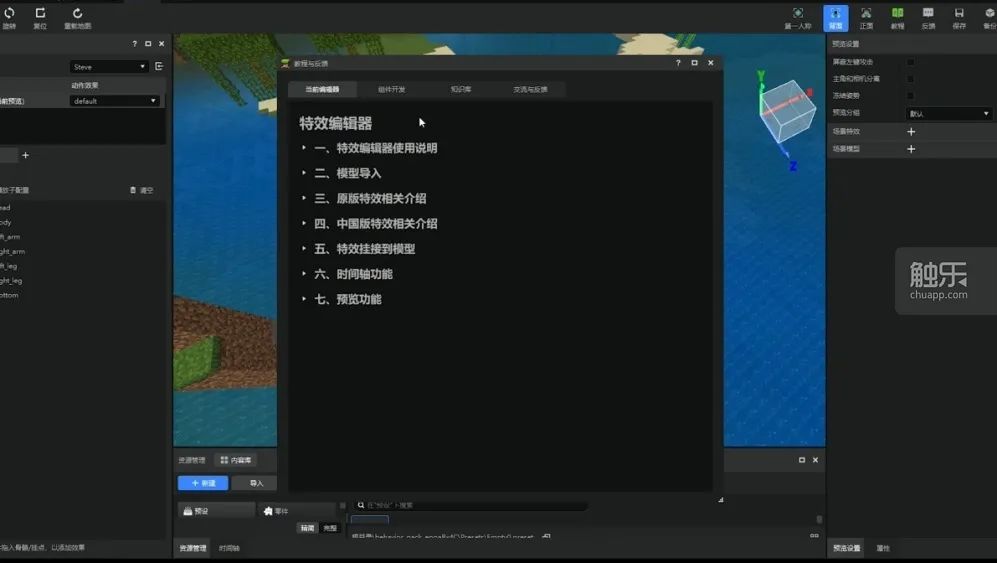This screenshot has height=563, width=997.
Task: Click the 第一人称 first-person view icon
Action: coord(797,14)
